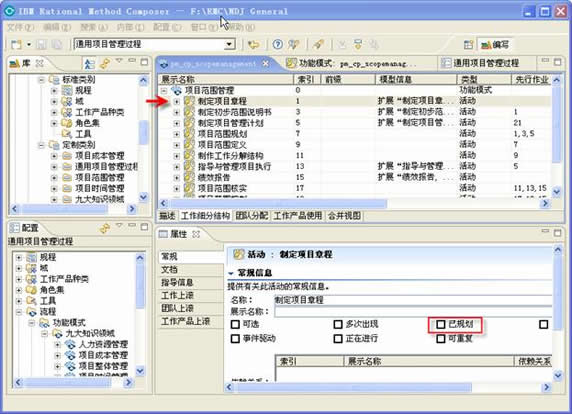Image resolution: width=572 pixels, height=414 pixels.
Task: Click the New toolbar icon
Action: coord(16,45)
